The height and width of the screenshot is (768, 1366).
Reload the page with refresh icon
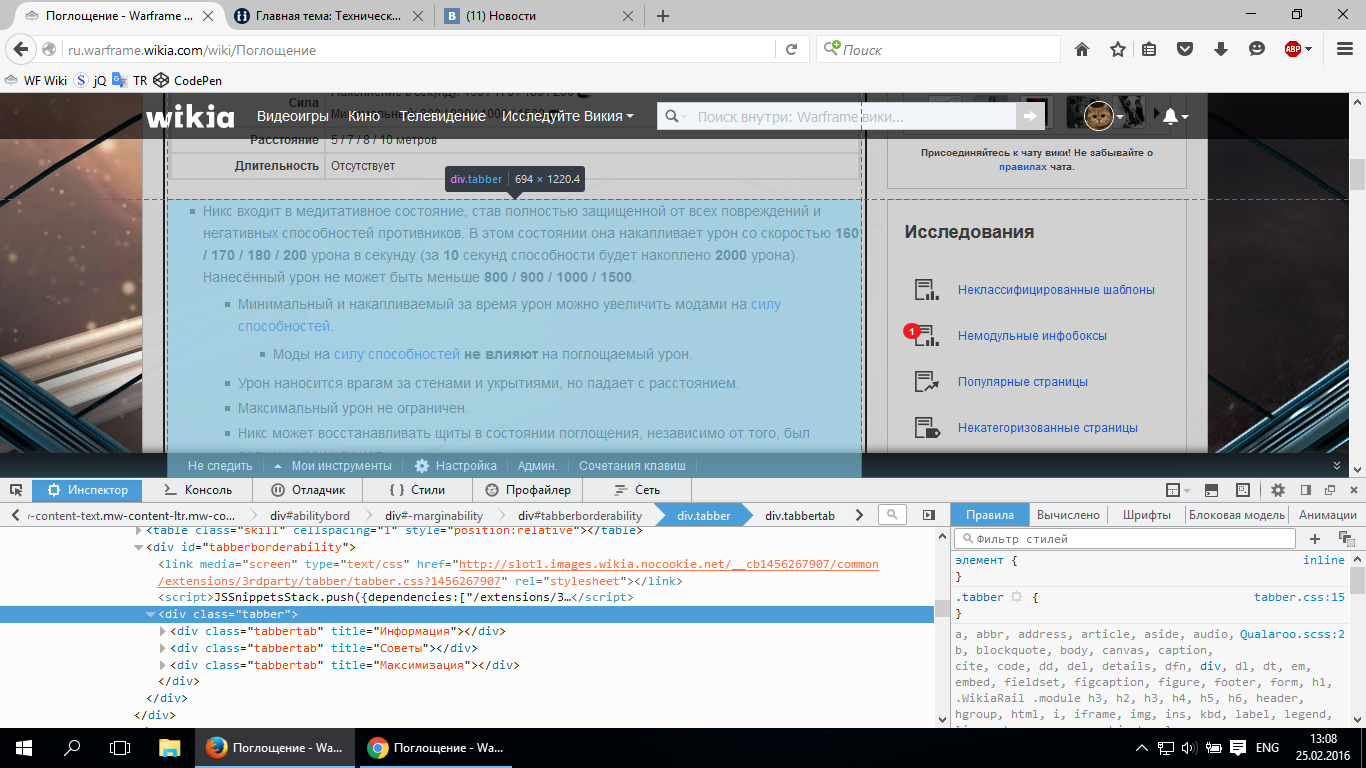coord(791,49)
